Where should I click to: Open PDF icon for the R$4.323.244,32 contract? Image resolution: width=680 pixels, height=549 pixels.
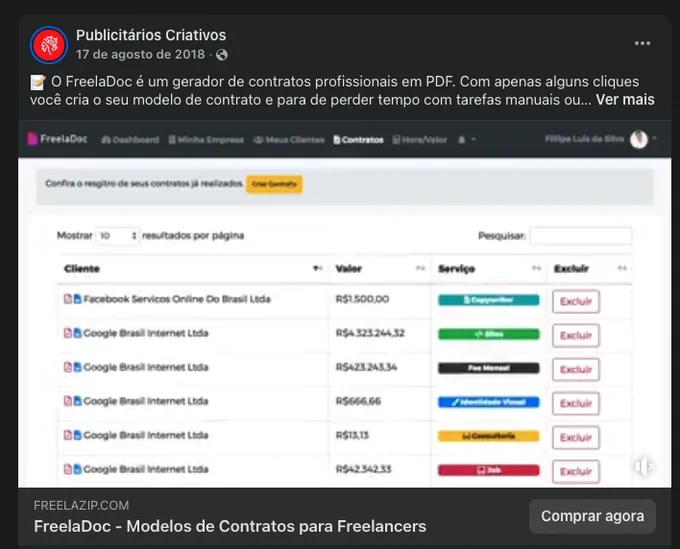click(68, 333)
